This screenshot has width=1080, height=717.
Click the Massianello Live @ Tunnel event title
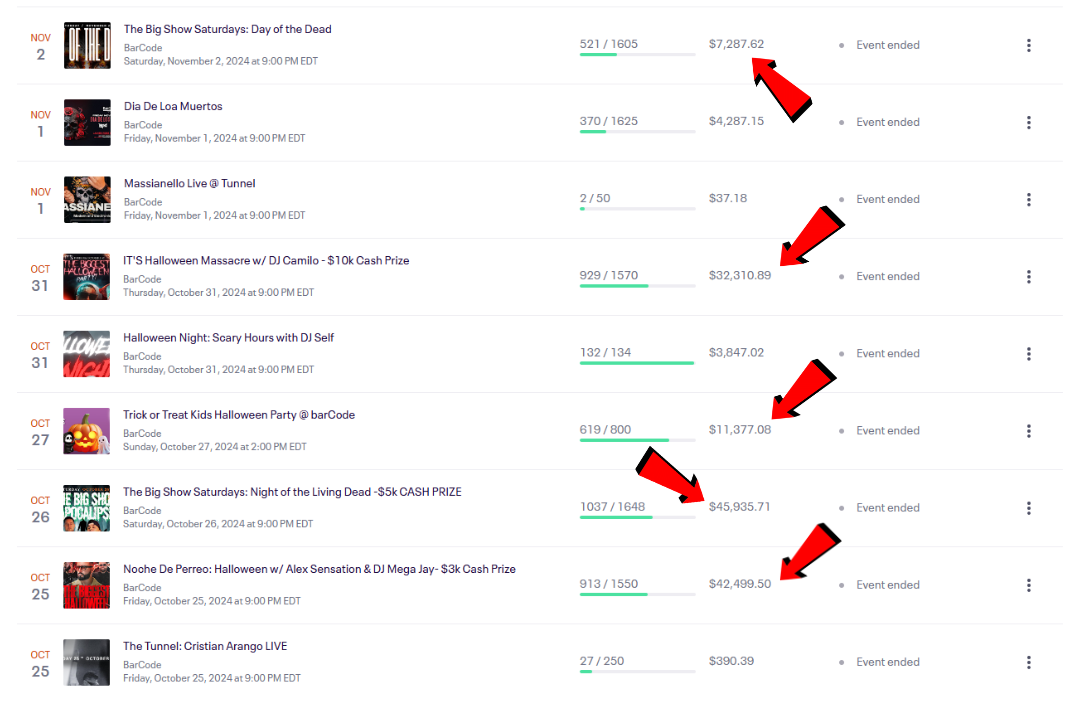[189, 183]
